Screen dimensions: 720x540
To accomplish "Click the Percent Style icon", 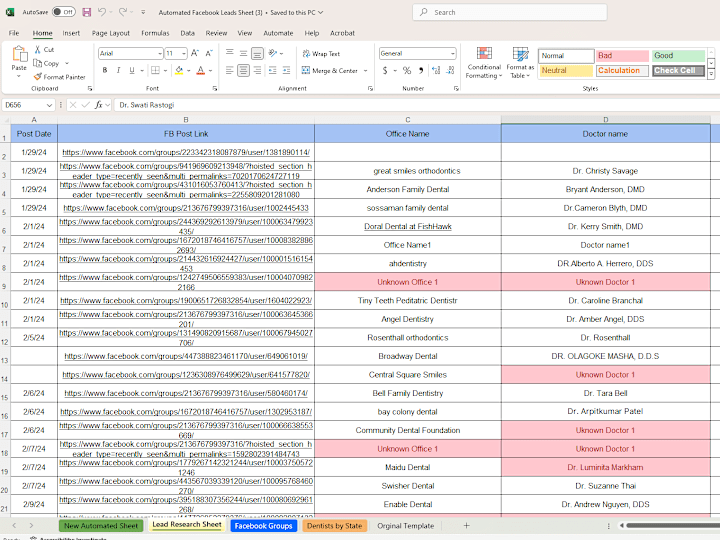I will coord(407,70).
